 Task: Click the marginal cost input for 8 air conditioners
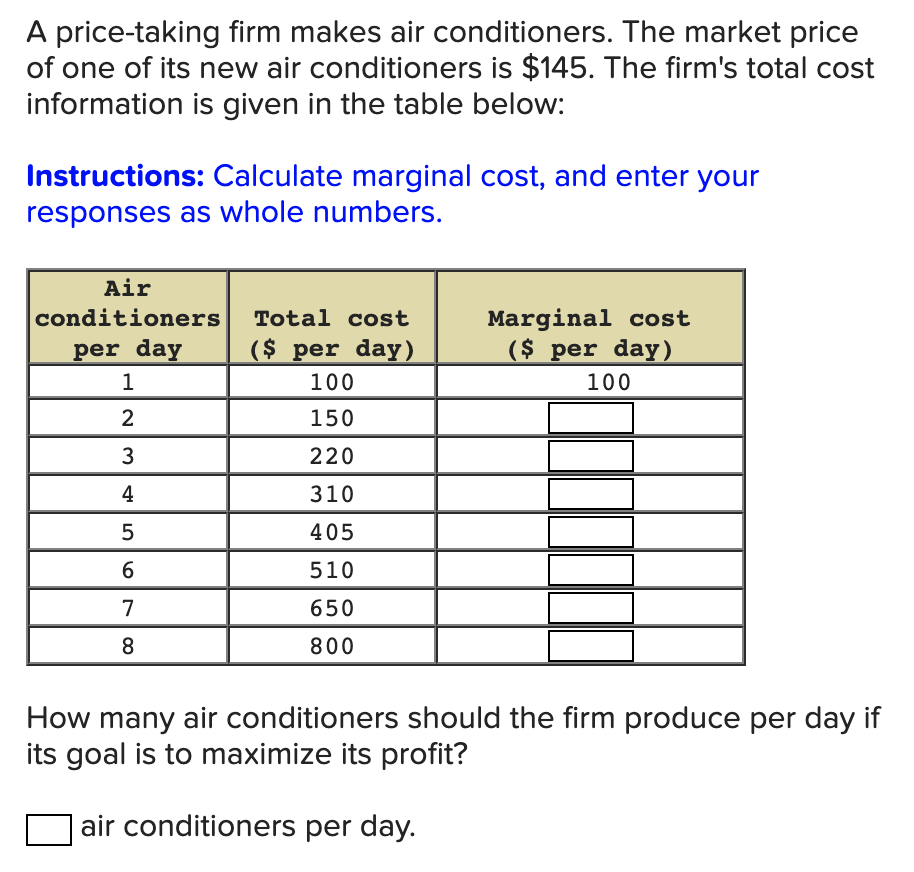tap(590, 645)
